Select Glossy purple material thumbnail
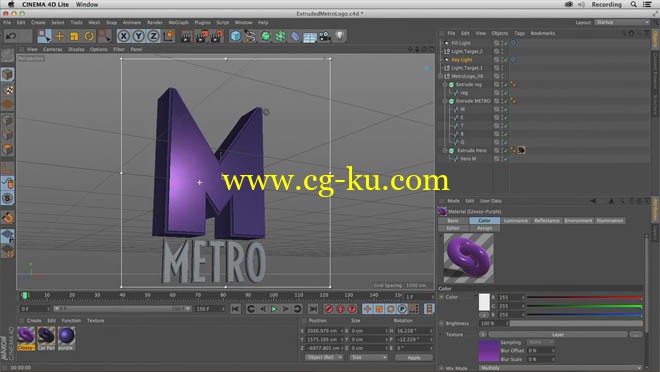 26,337
